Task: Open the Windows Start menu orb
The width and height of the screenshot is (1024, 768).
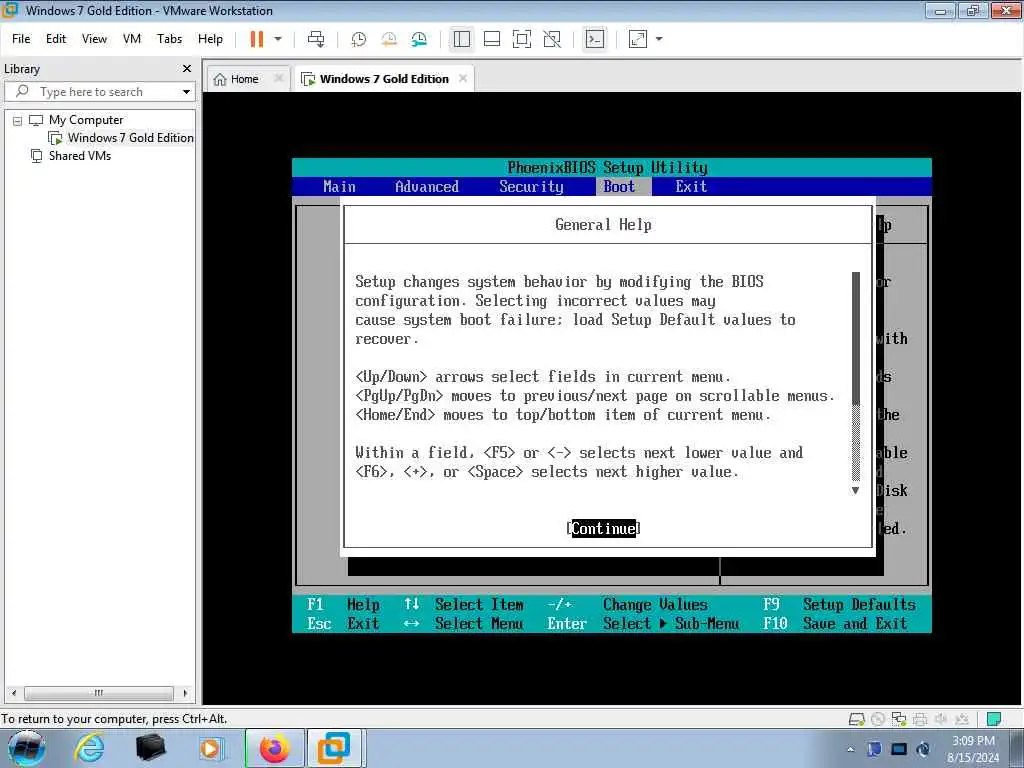Action: click(x=26, y=748)
